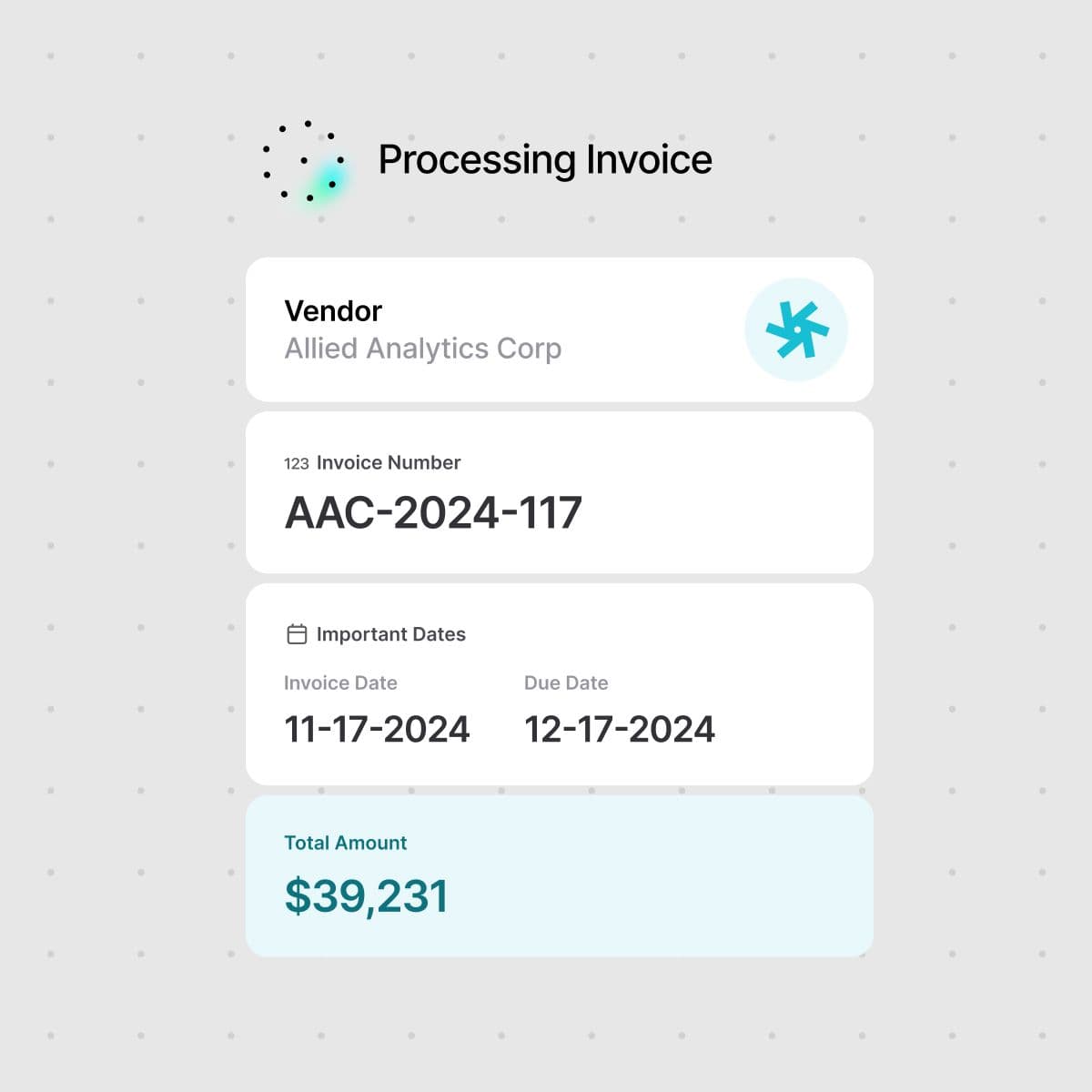Click the Allied Analytics pinwheel logo

pos(796,329)
